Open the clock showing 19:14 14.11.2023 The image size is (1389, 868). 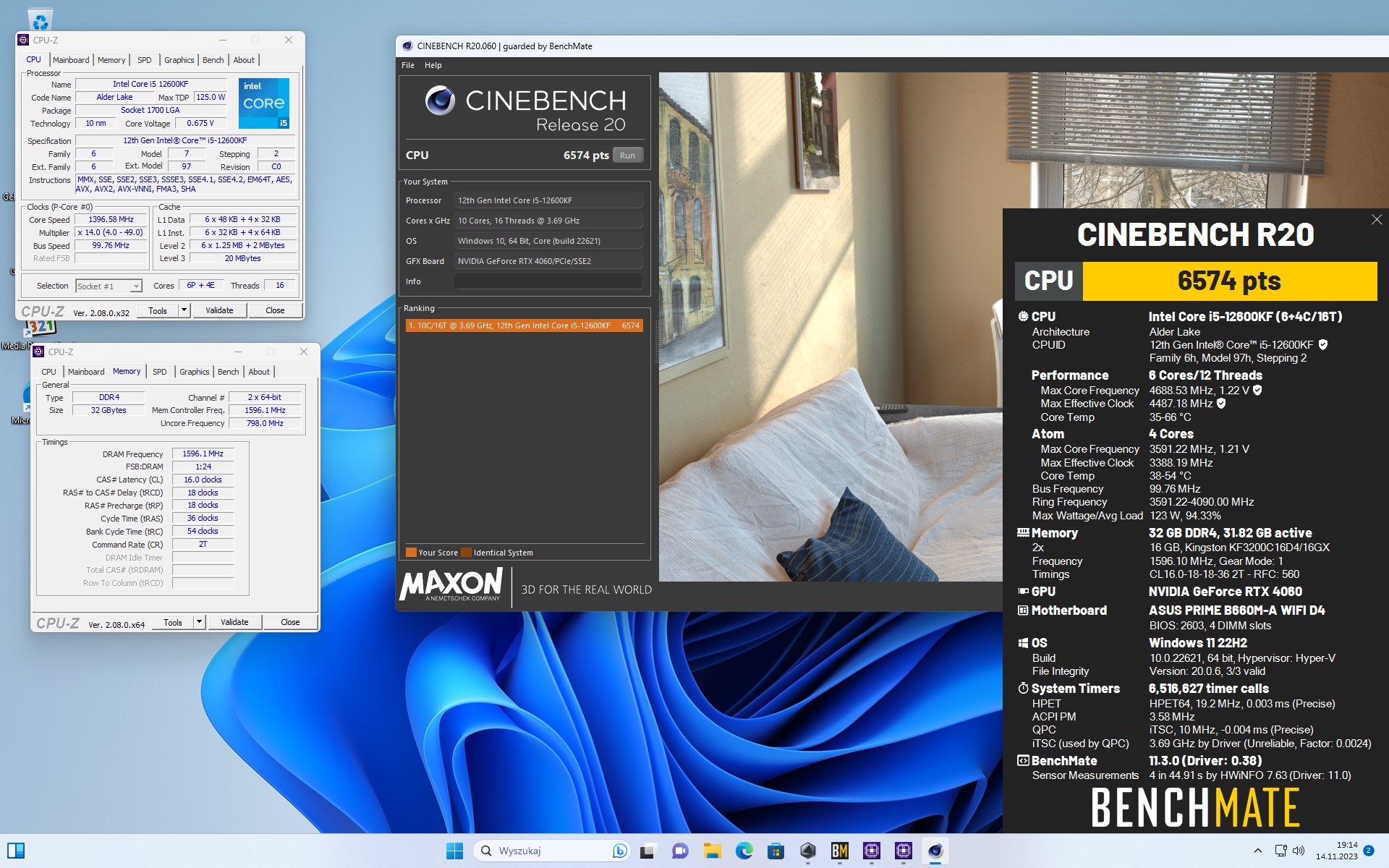1336,851
